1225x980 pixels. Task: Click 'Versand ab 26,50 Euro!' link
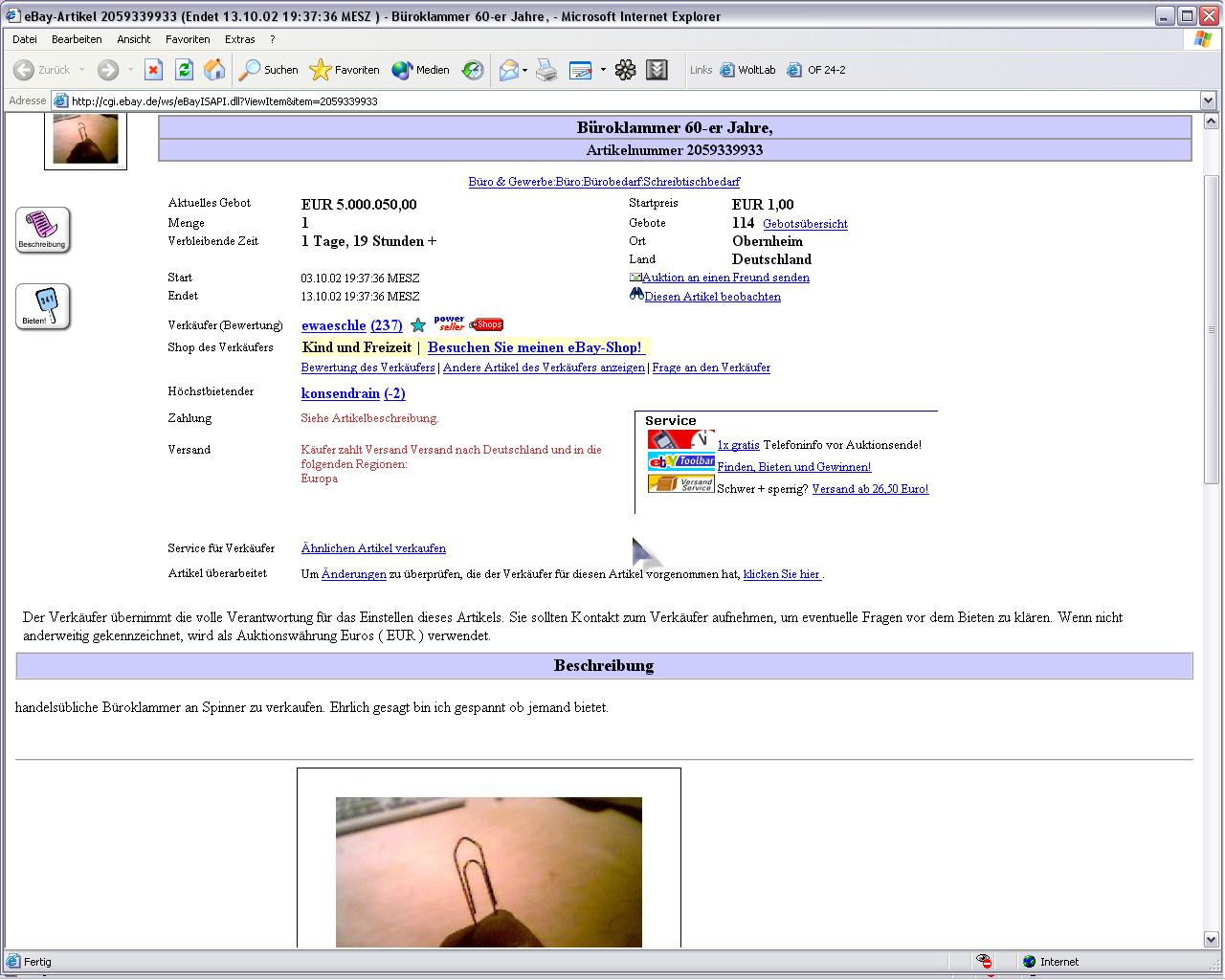coord(870,489)
